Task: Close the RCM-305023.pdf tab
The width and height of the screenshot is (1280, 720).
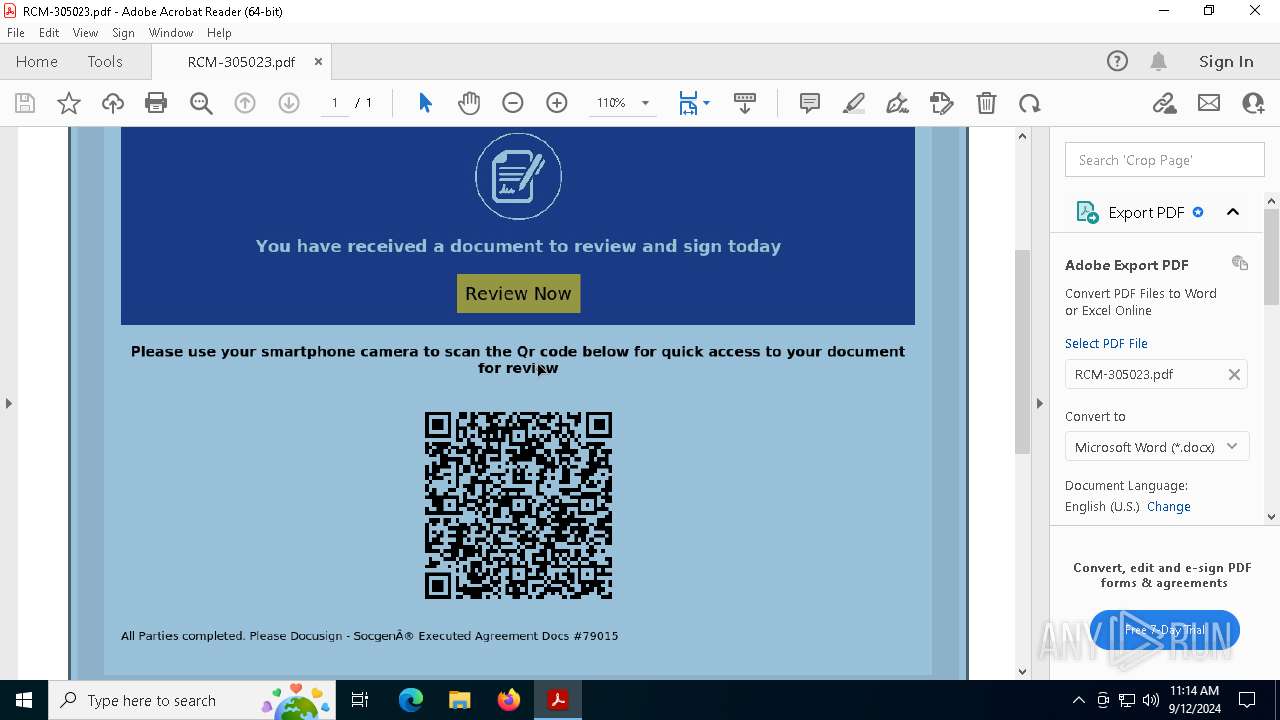Action: pyautogui.click(x=318, y=61)
